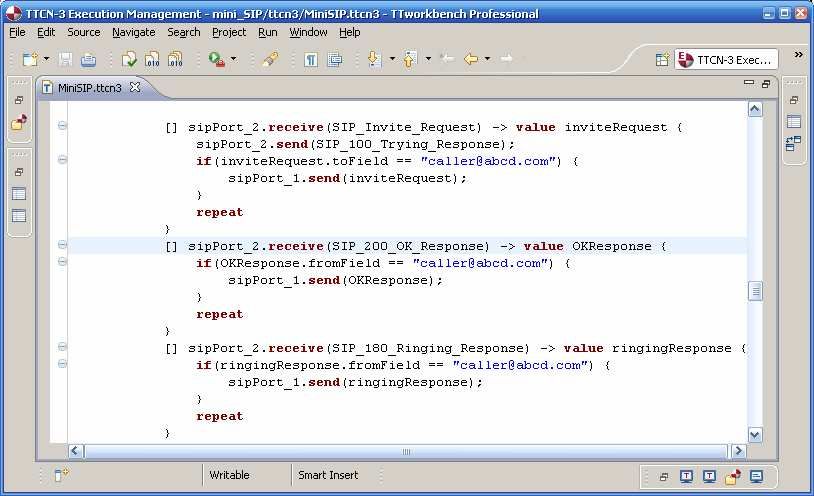Image resolution: width=814 pixels, height=496 pixels.
Task: Open the Source menu
Action: click(84, 32)
